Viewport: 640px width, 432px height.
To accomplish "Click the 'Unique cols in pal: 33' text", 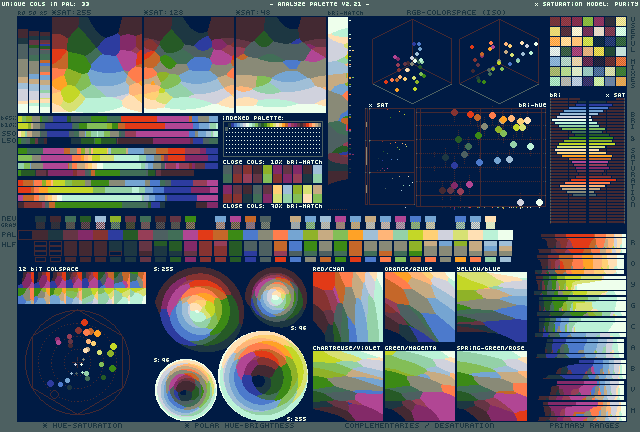I will (x=45, y=4).
